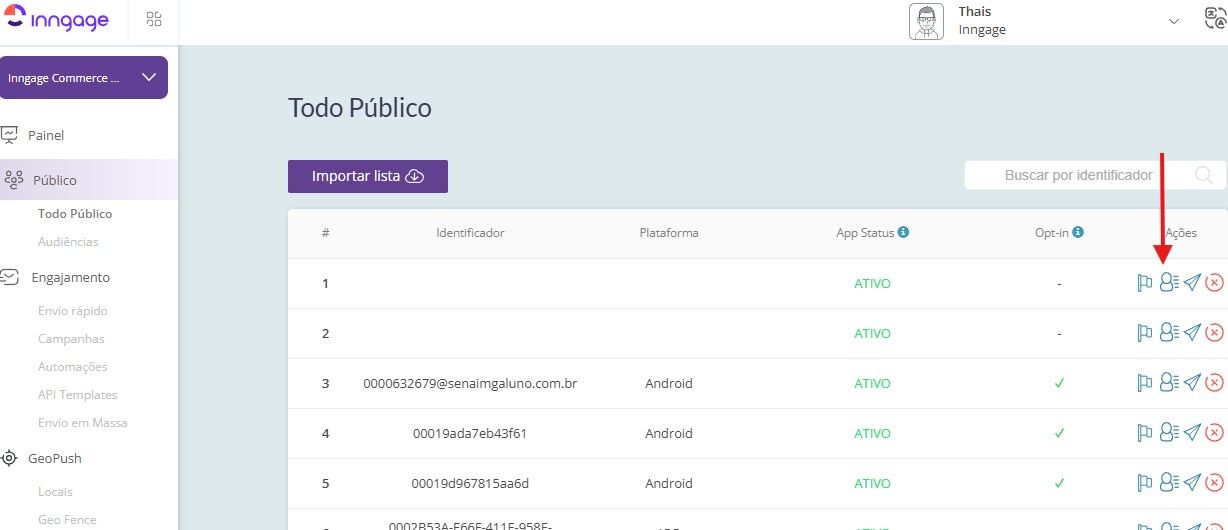Screen dimensions: 1228x530
Task: Send message paper plane in row 1
Action: click(1192, 283)
